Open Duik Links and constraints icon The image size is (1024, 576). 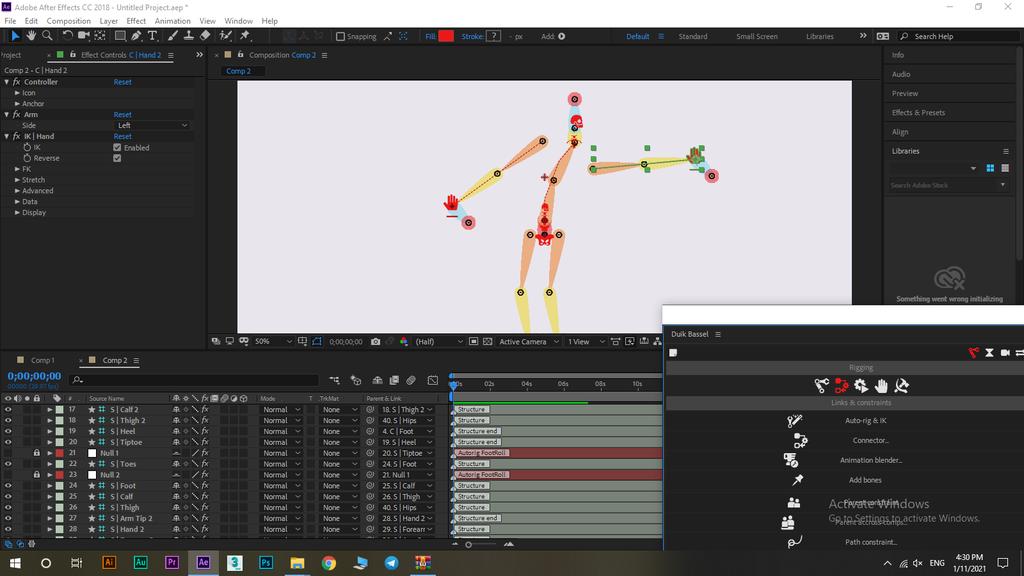click(841, 386)
